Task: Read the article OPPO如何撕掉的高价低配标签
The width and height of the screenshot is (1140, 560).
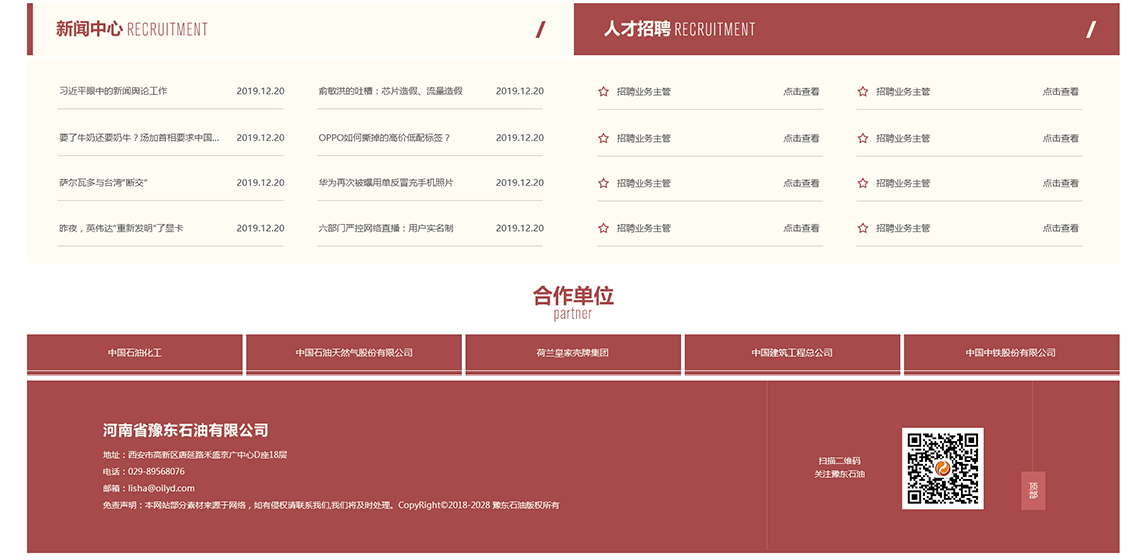Action: pyautogui.click(x=384, y=138)
